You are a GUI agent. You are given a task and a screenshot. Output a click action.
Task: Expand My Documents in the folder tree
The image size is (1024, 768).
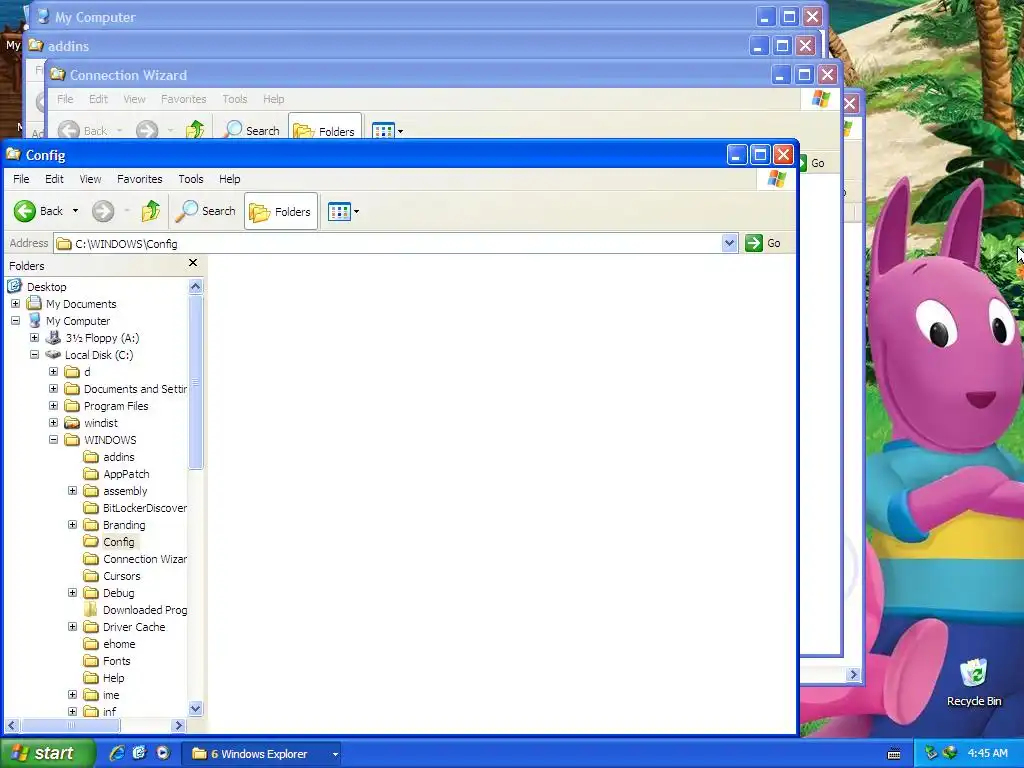(x=16, y=304)
